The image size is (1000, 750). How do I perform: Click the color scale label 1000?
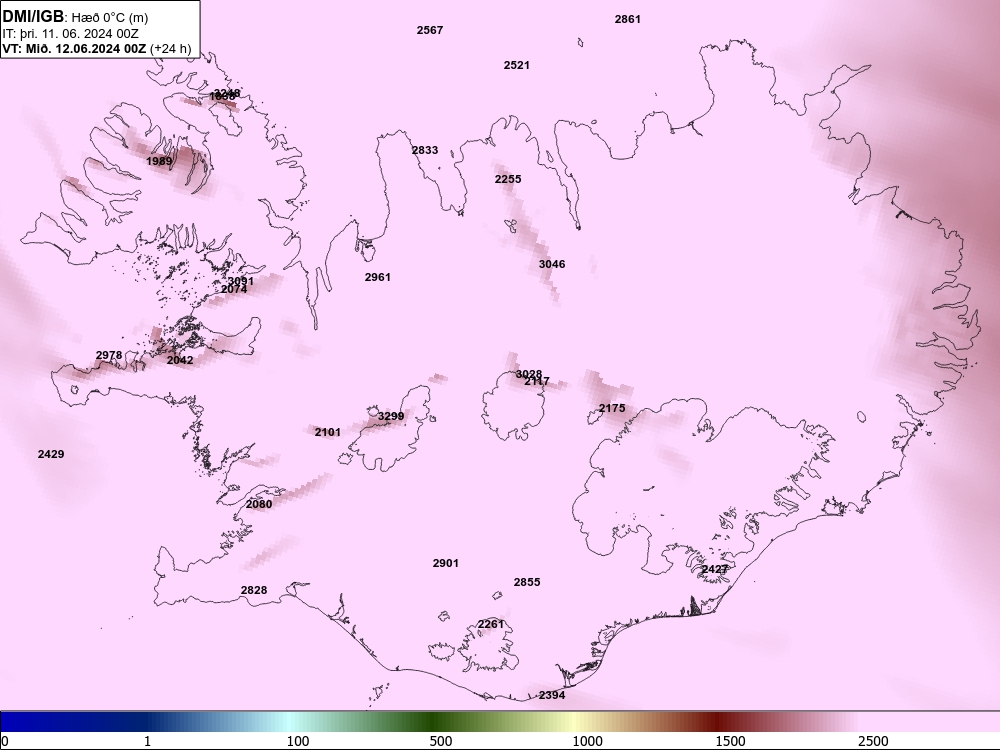pos(587,741)
